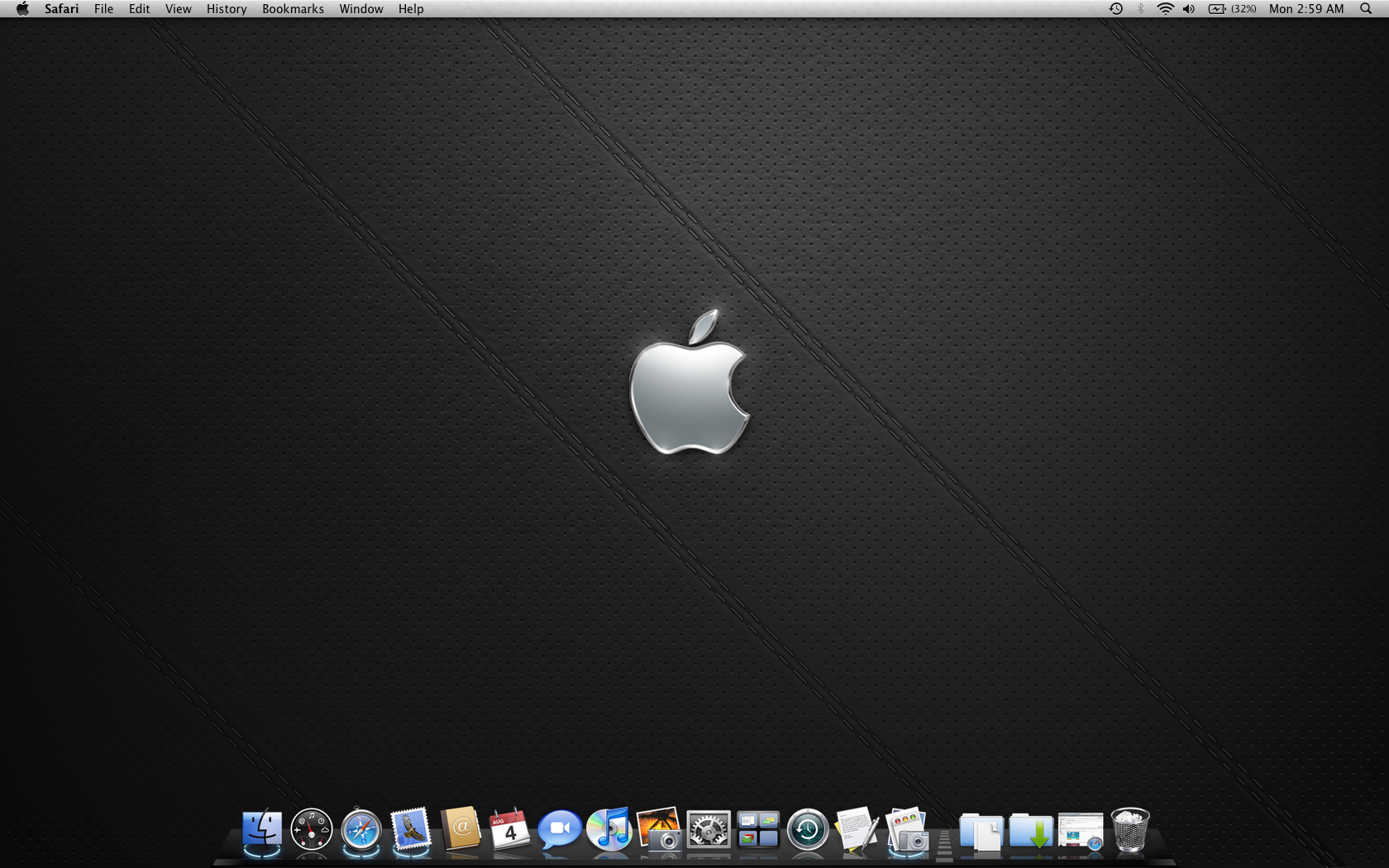Open Finder from the Dock
This screenshot has height=868, width=1389.
(x=262, y=830)
